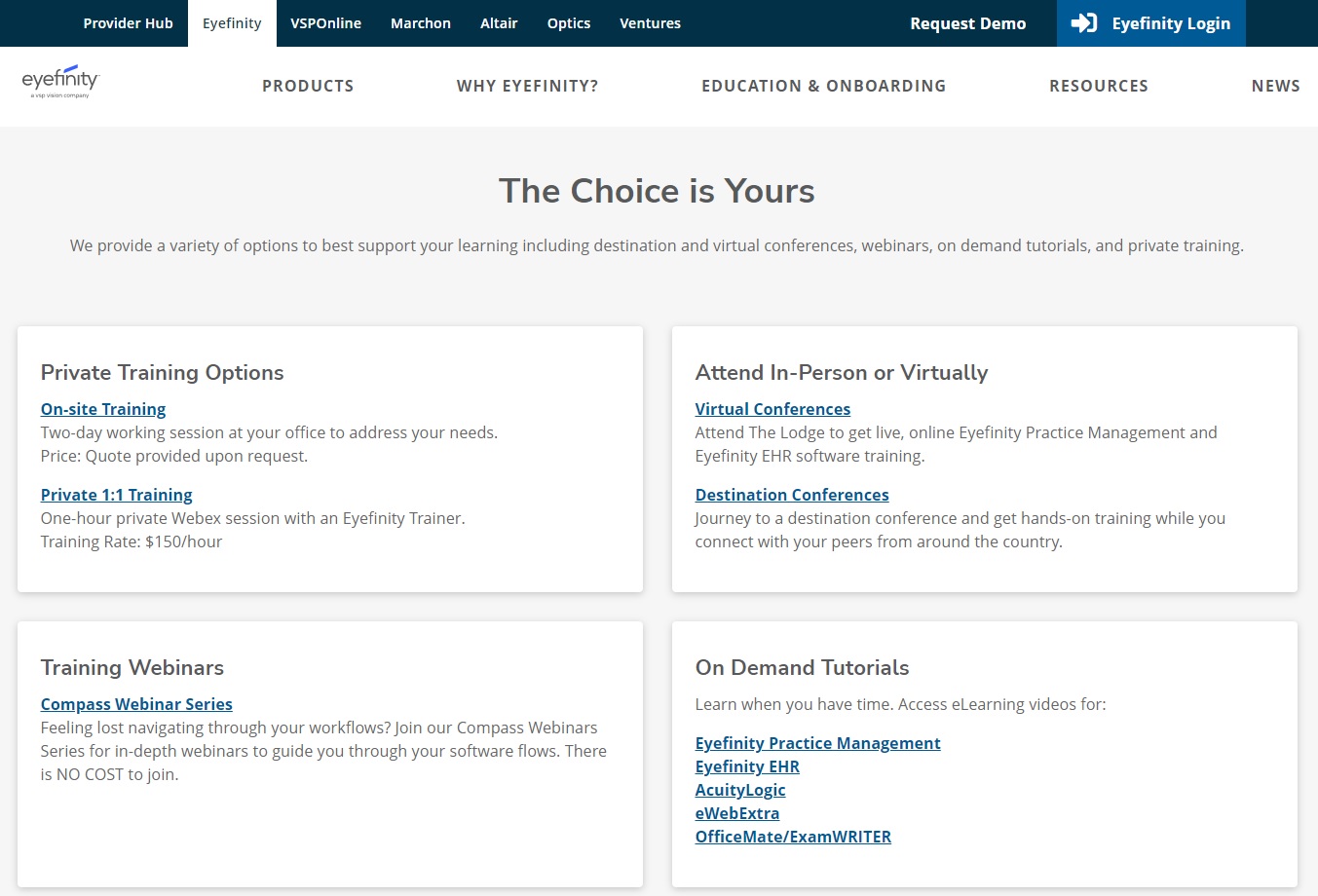Image resolution: width=1318 pixels, height=896 pixels.
Task: Open the On-site Training link
Action: click(103, 409)
